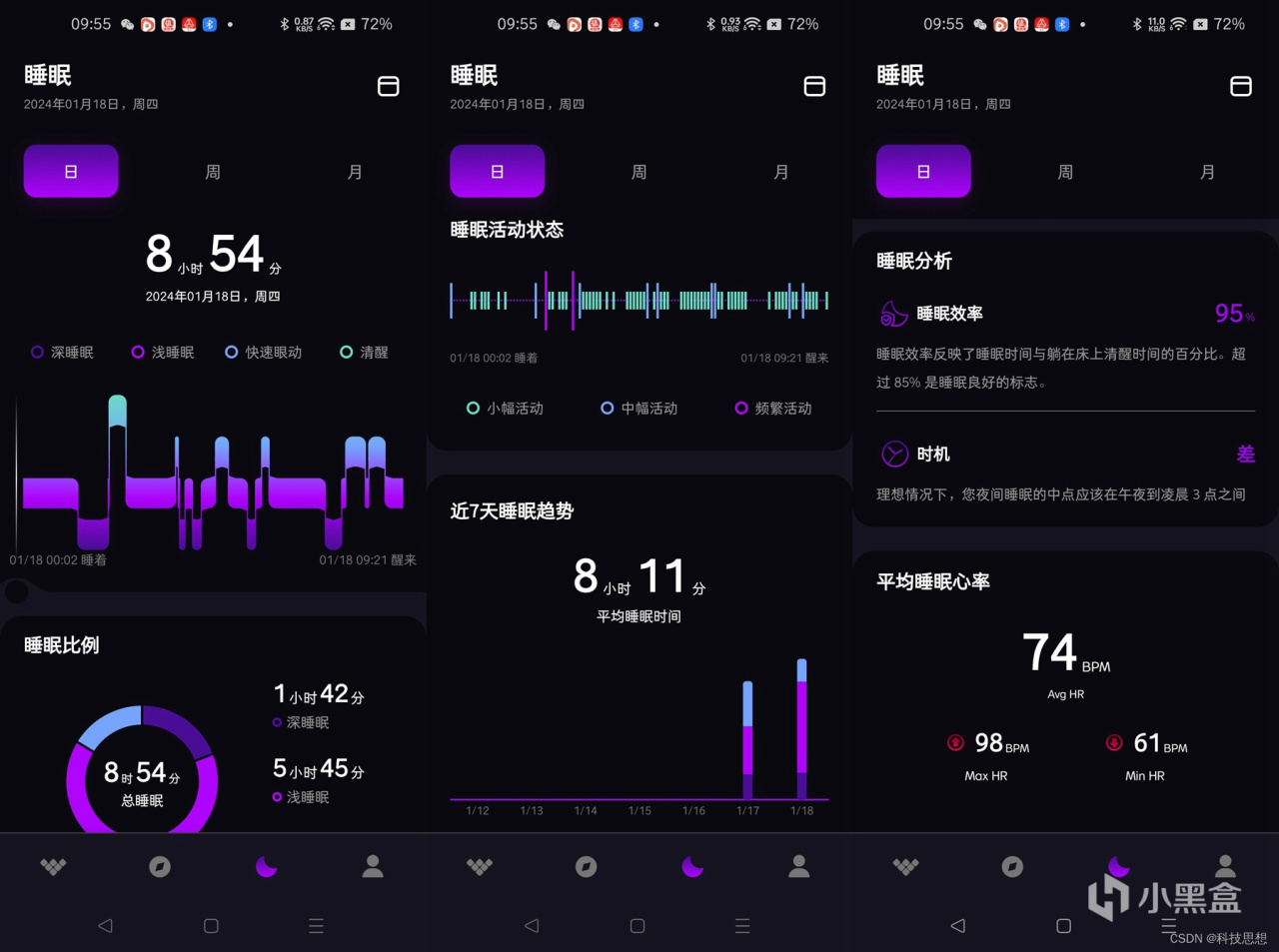Toggle the 频繁活动 legend marker
The width and height of the screenshot is (1279, 952).
point(740,408)
